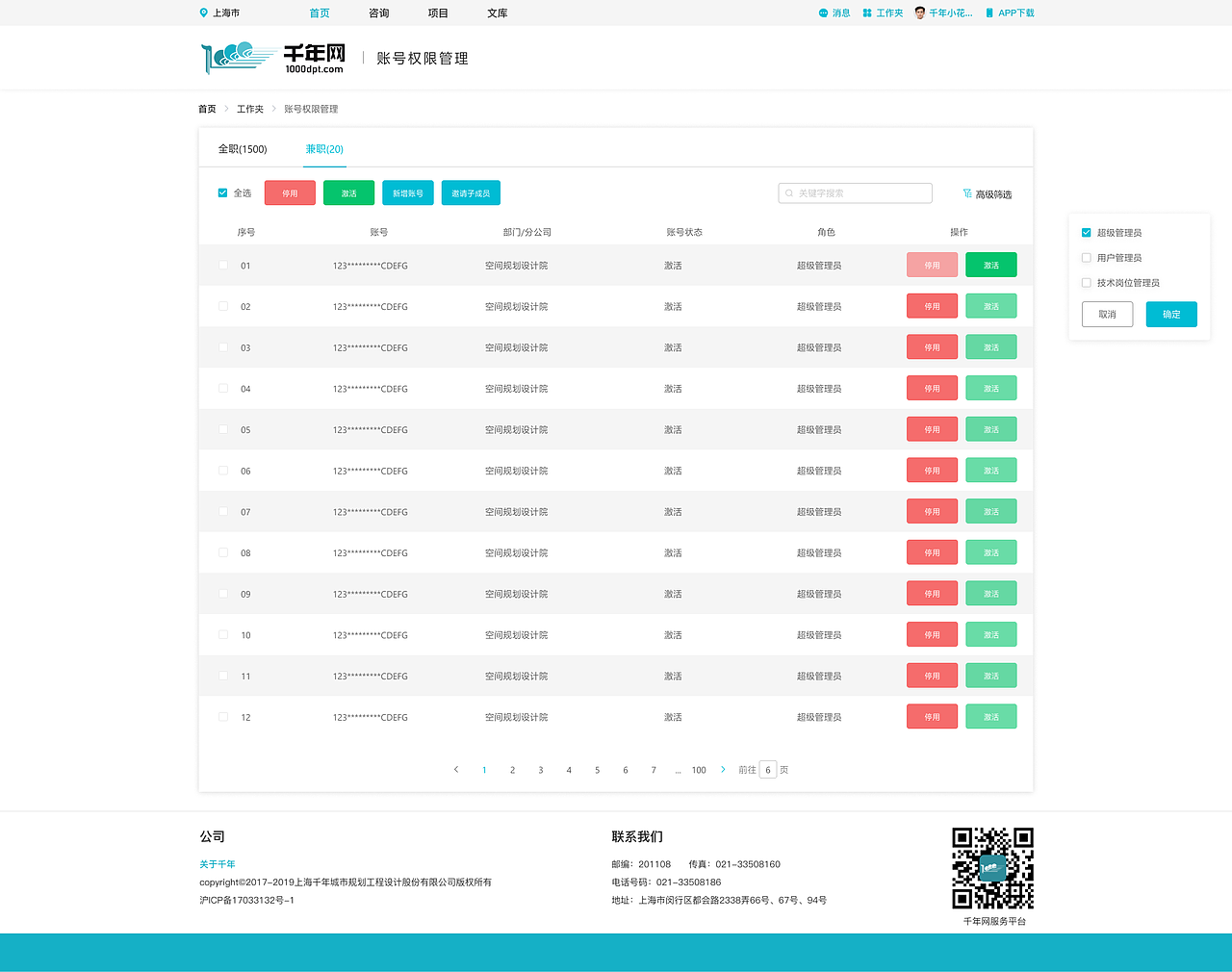The width and height of the screenshot is (1232, 972).
Task: Go to page 2 in pagination
Action: pyautogui.click(x=512, y=770)
